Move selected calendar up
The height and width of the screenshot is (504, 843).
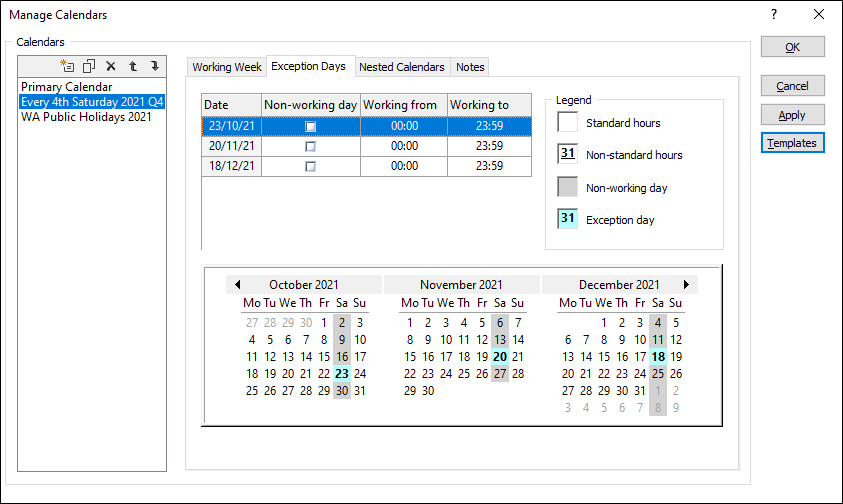(x=133, y=66)
